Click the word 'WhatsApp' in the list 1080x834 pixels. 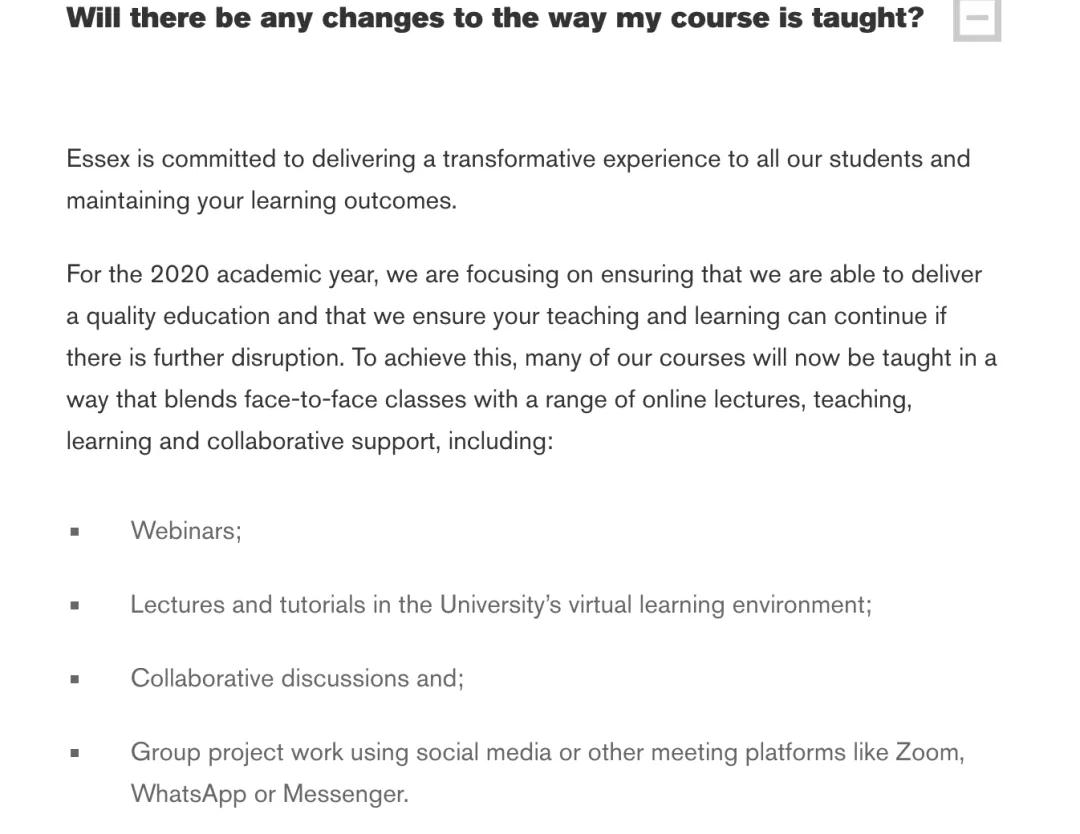[188, 794]
